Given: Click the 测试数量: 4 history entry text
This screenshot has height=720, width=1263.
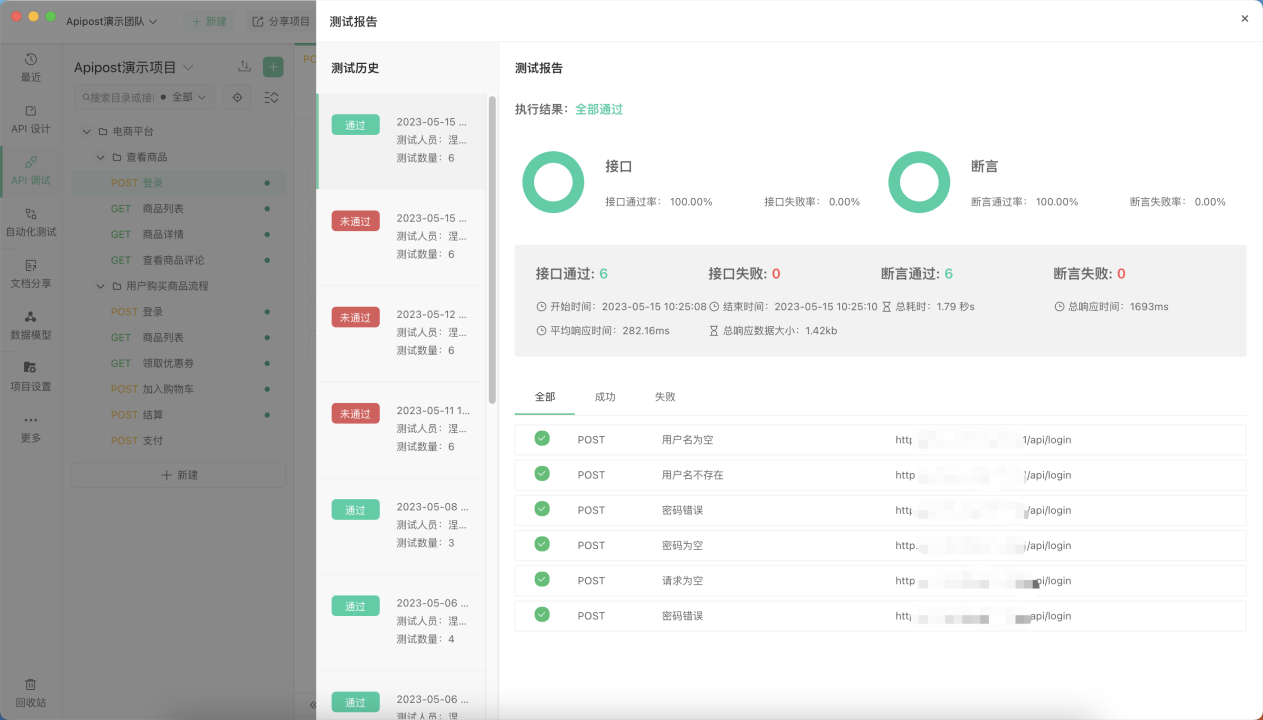Looking at the screenshot, I should click(x=425, y=639).
